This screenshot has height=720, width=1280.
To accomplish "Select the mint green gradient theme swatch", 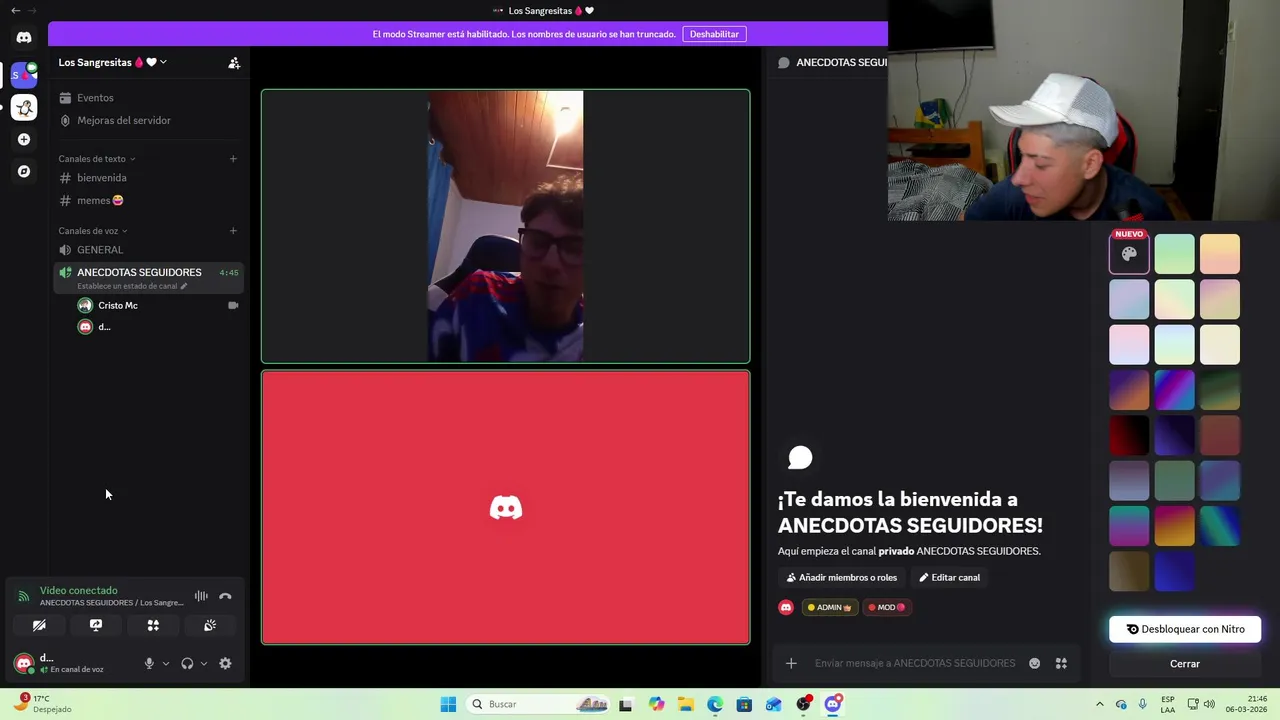I will coord(1175,254).
